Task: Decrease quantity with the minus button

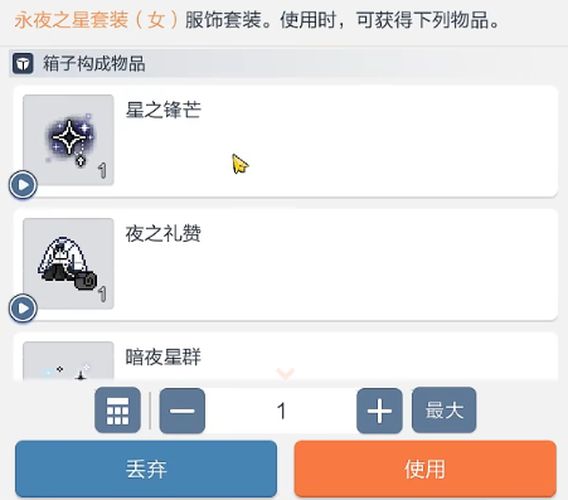Action: tap(182, 411)
